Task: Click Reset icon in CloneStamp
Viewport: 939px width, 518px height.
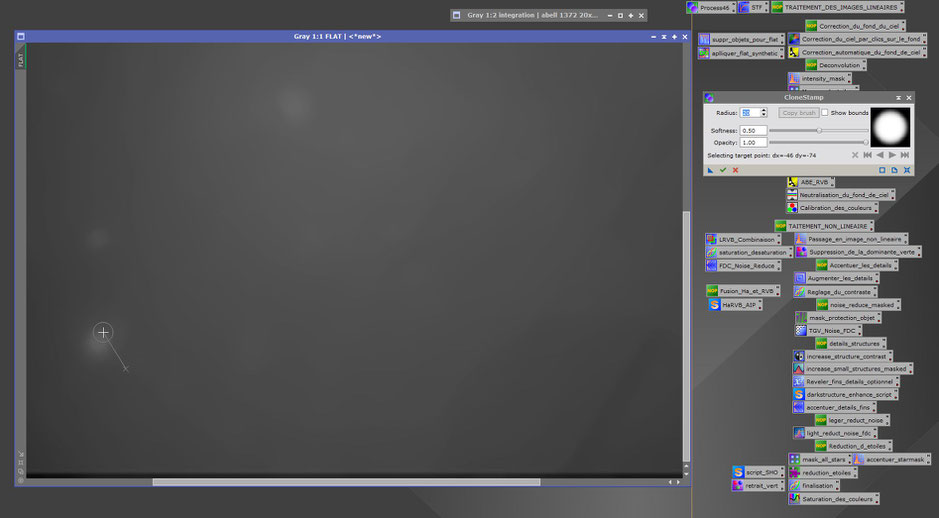Action: point(907,170)
